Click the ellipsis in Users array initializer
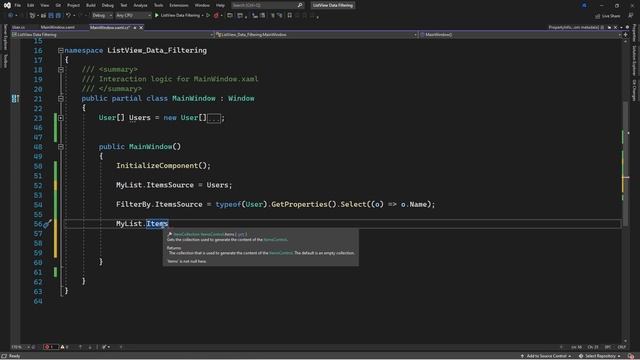The width and height of the screenshot is (640, 360). pos(214,118)
